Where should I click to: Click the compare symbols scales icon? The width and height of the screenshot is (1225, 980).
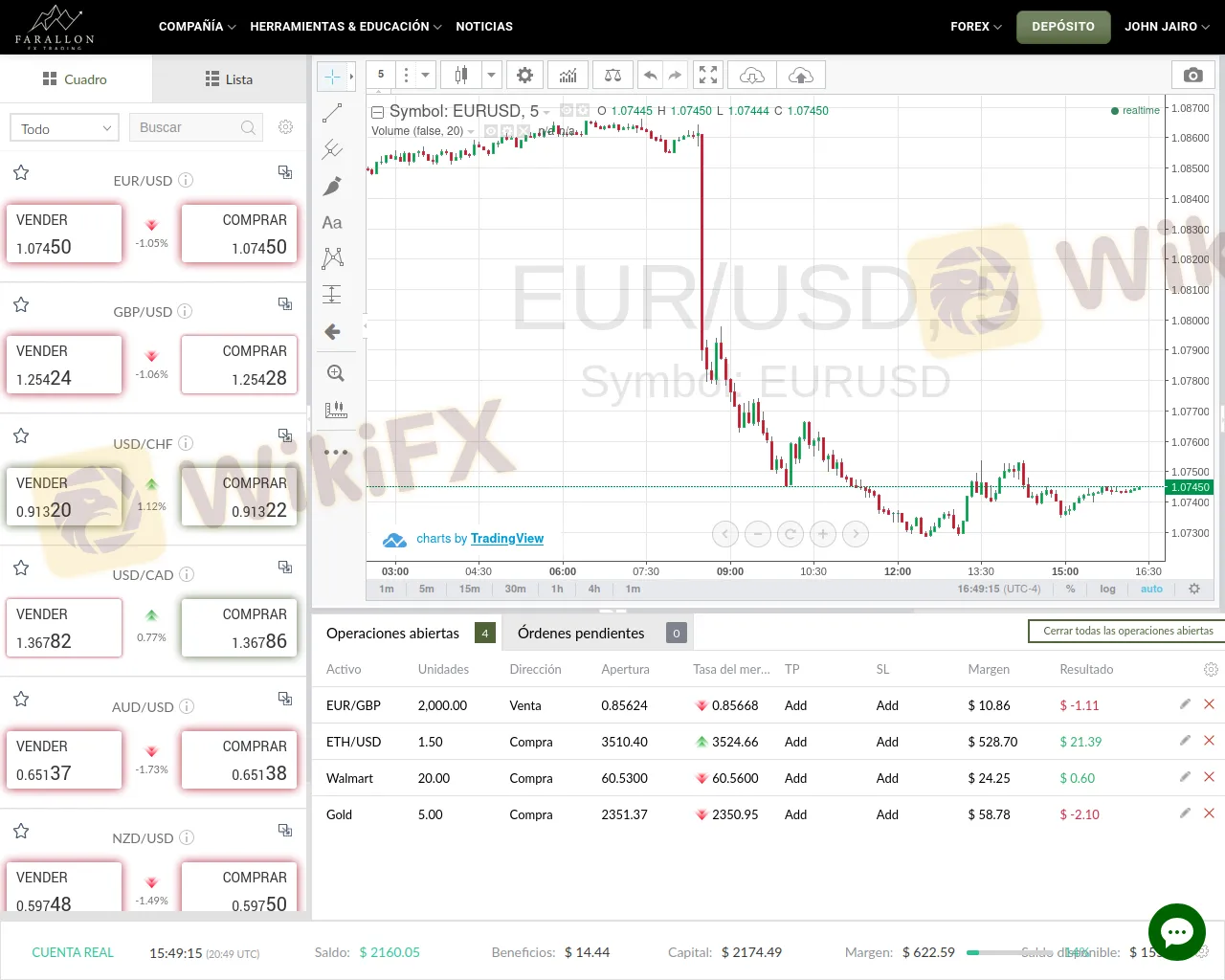[x=612, y=75]
